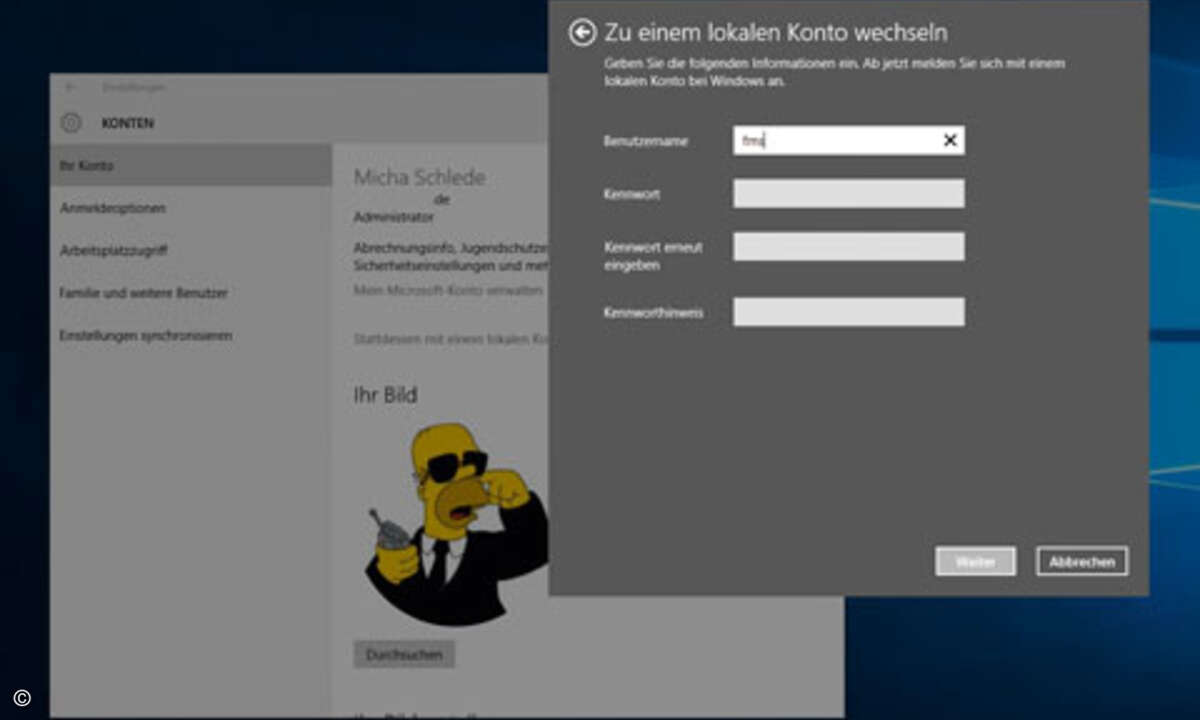Go back using the circled arrow in dialog

tap(582, 33)
